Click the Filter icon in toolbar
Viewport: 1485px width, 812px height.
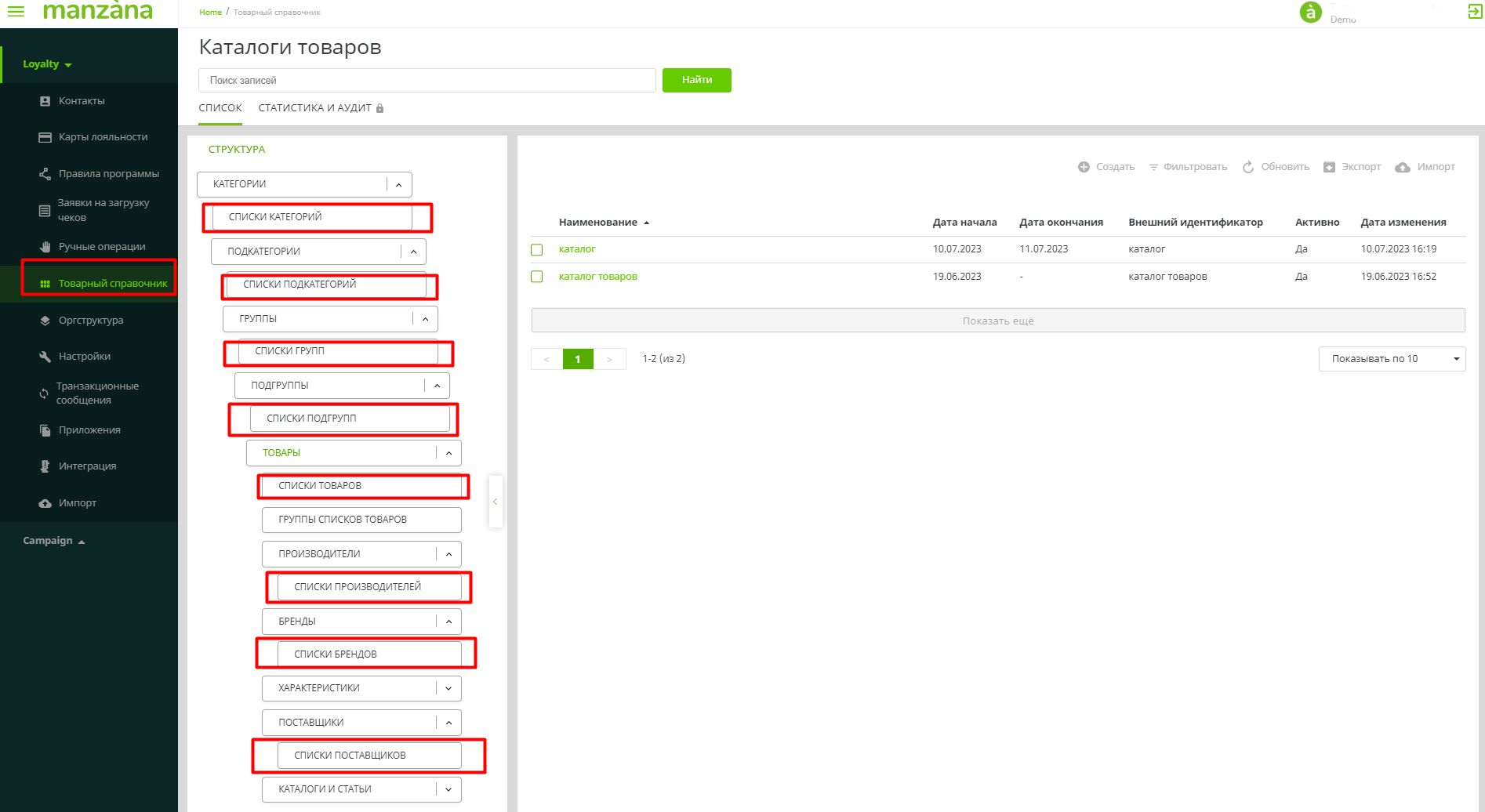click(1153, 167)
